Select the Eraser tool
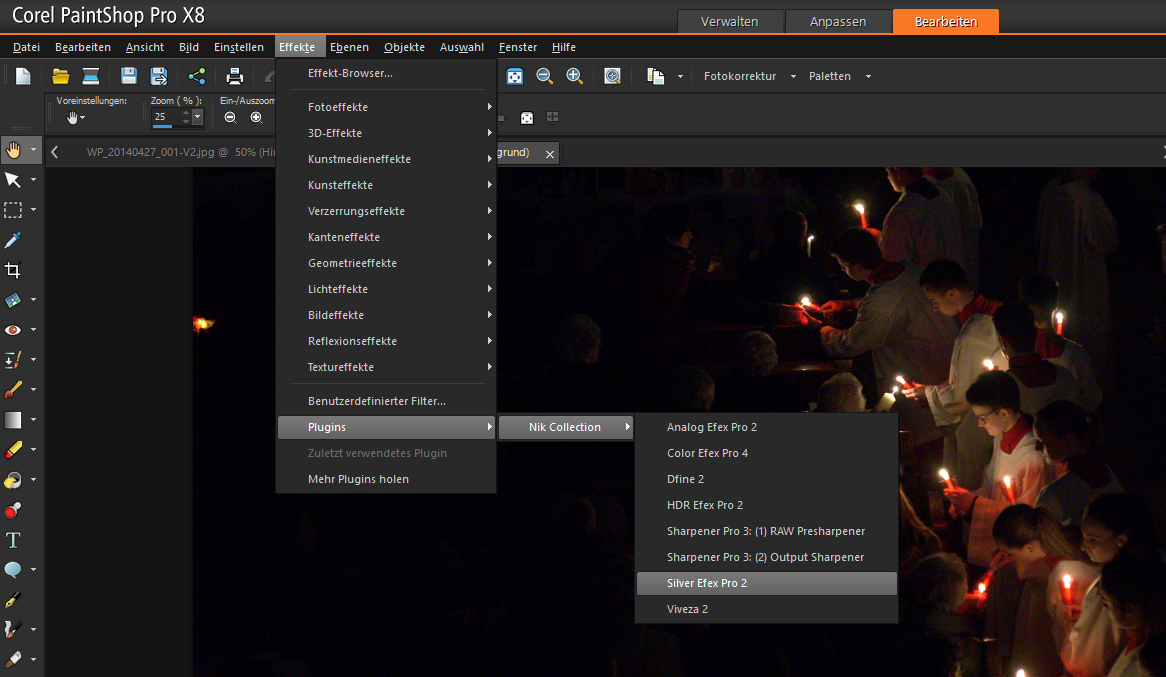 pyautogui.click(x=13, y=450)
